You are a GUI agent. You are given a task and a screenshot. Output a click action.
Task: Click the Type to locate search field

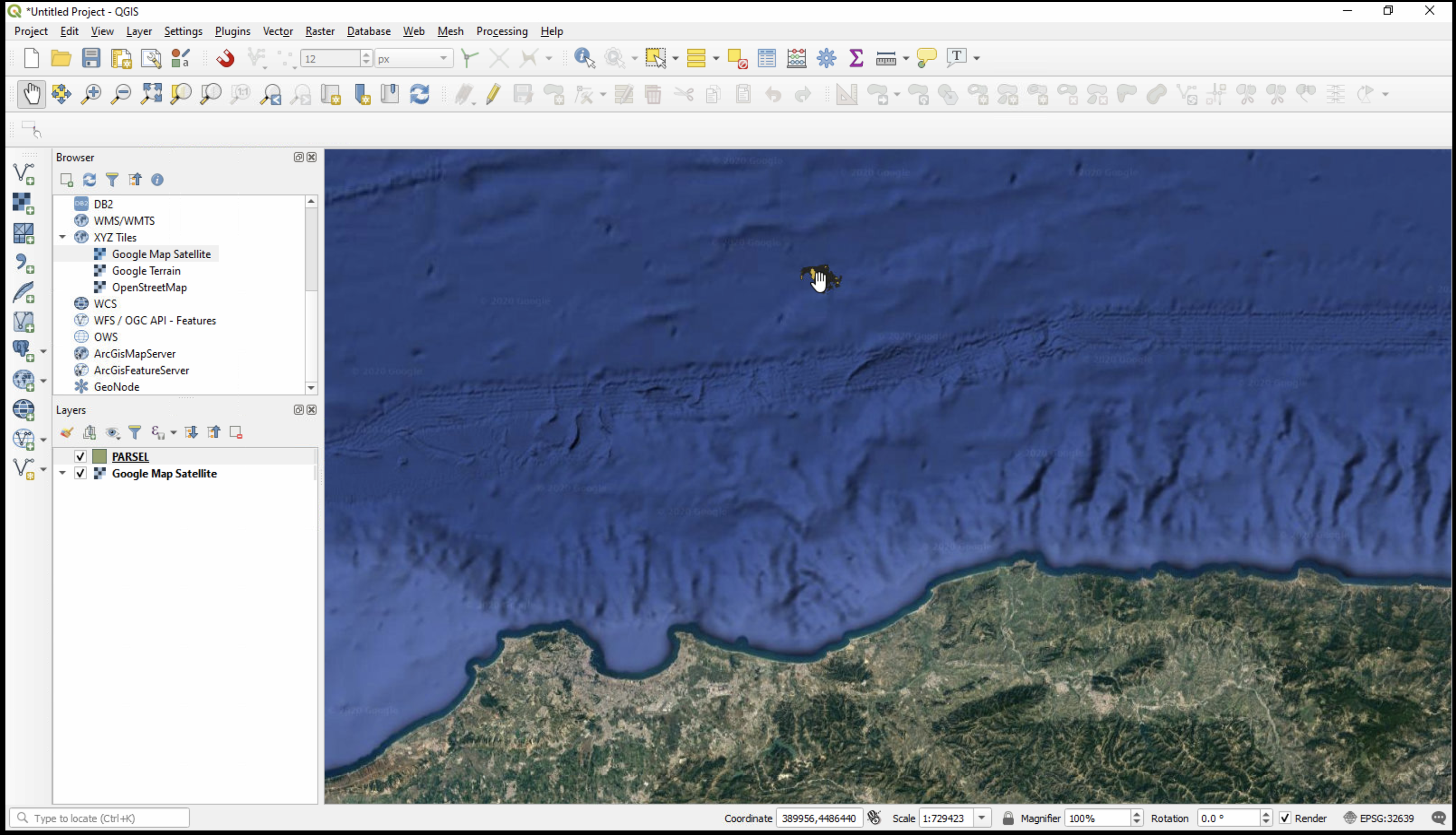pyautogui.click(x=100, y=818)
